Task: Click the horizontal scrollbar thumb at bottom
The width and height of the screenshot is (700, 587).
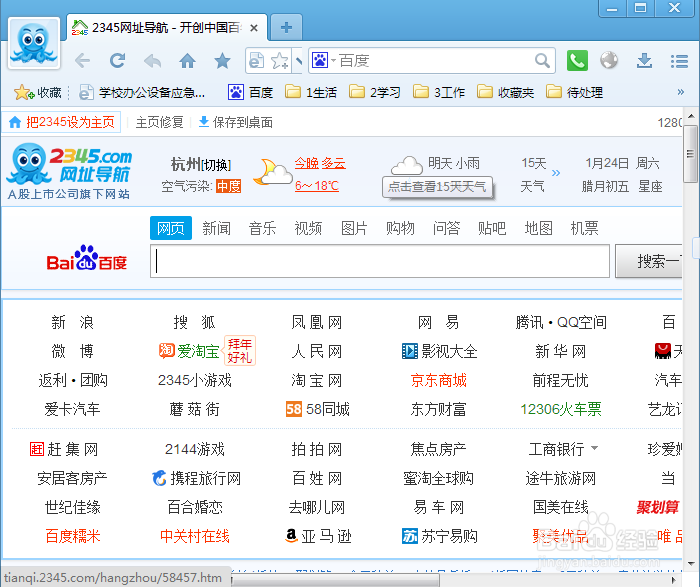Action: coord(335,580)
